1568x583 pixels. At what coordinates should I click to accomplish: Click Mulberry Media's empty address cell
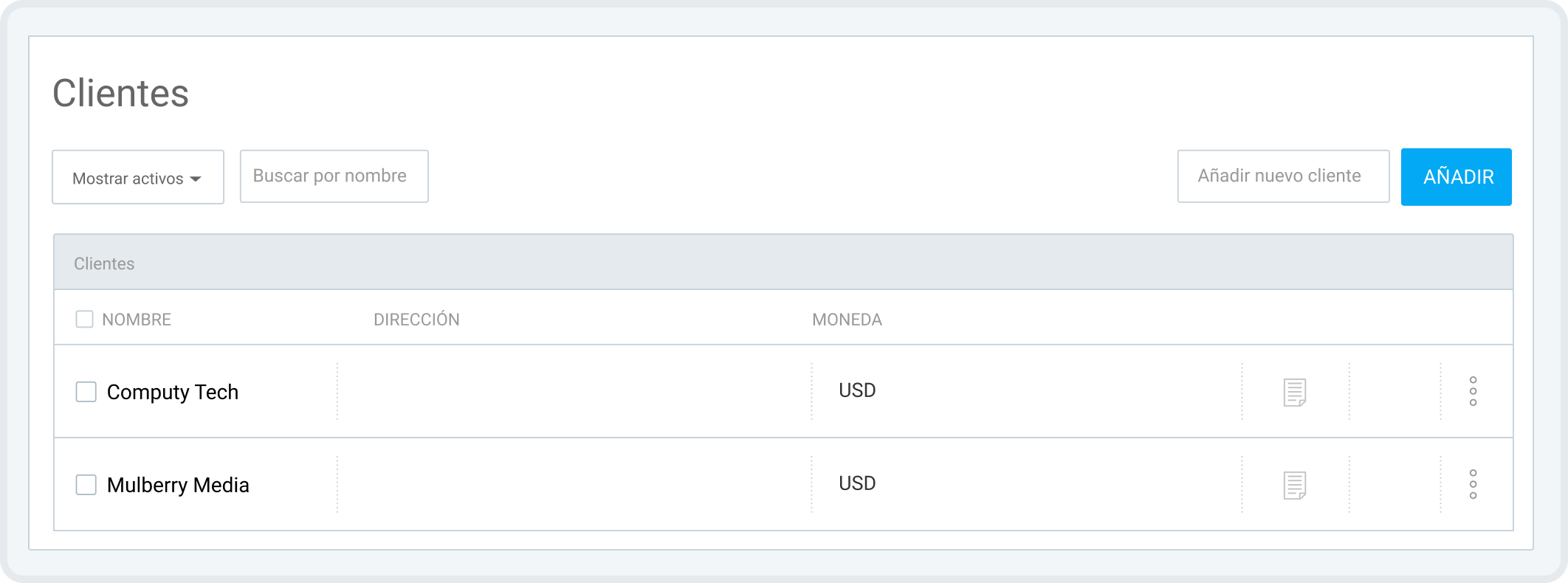[x=574, y=485]
